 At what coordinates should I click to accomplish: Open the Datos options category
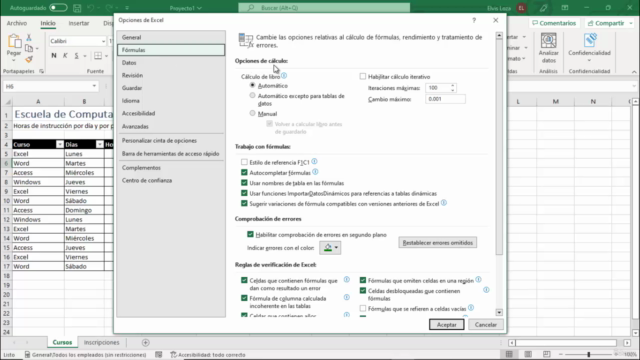(x=171, y=62)
